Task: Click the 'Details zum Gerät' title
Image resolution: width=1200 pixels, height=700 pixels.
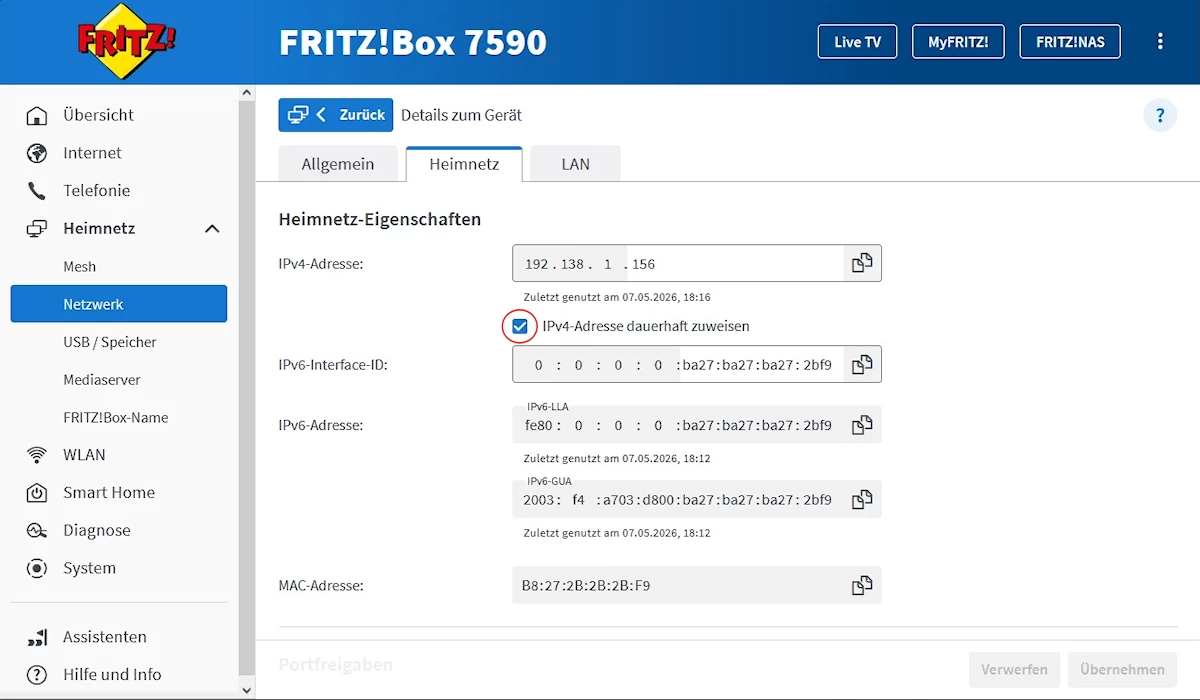Action: (462, 115)
